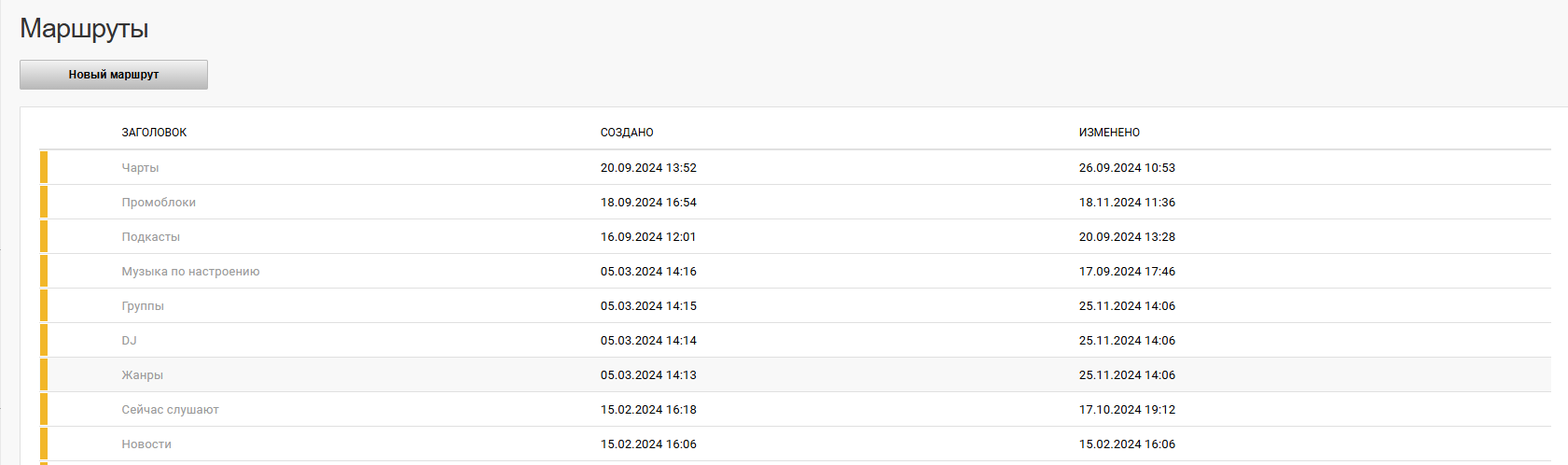Open the Группы route
This screenshot has width=1568, height=465.
tap(143, 306)
